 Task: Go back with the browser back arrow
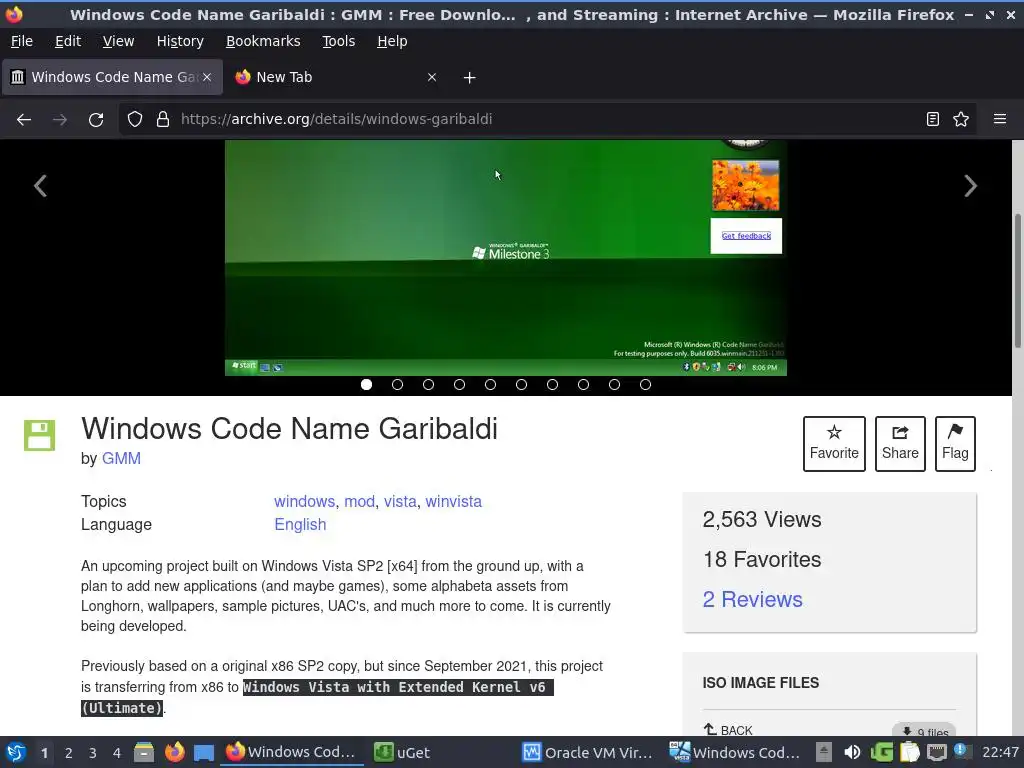click(24, 120)
